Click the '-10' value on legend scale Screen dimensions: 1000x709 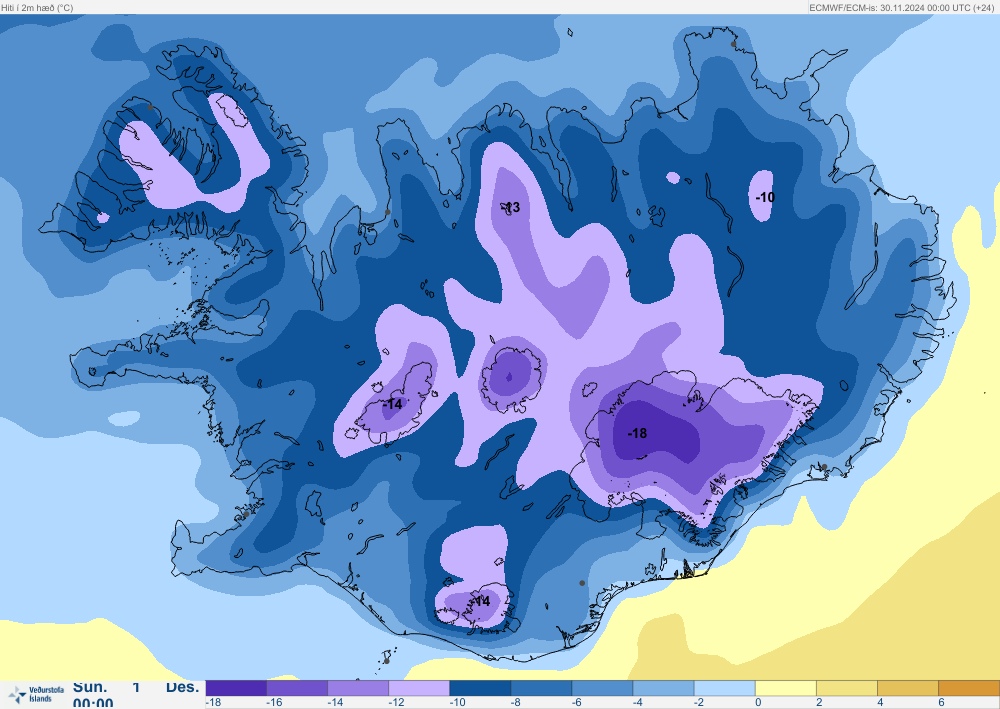click(457, 703)
